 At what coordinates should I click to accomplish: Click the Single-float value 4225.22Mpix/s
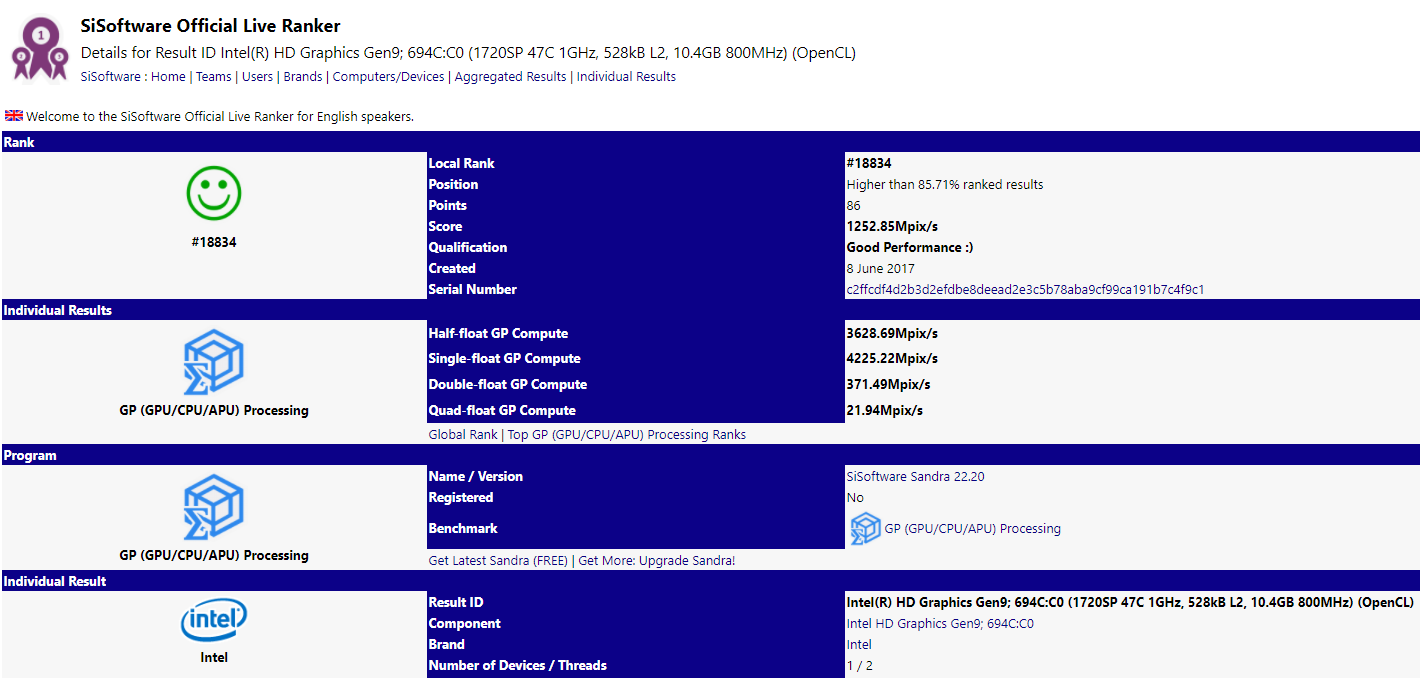click(x=892, y=359)
